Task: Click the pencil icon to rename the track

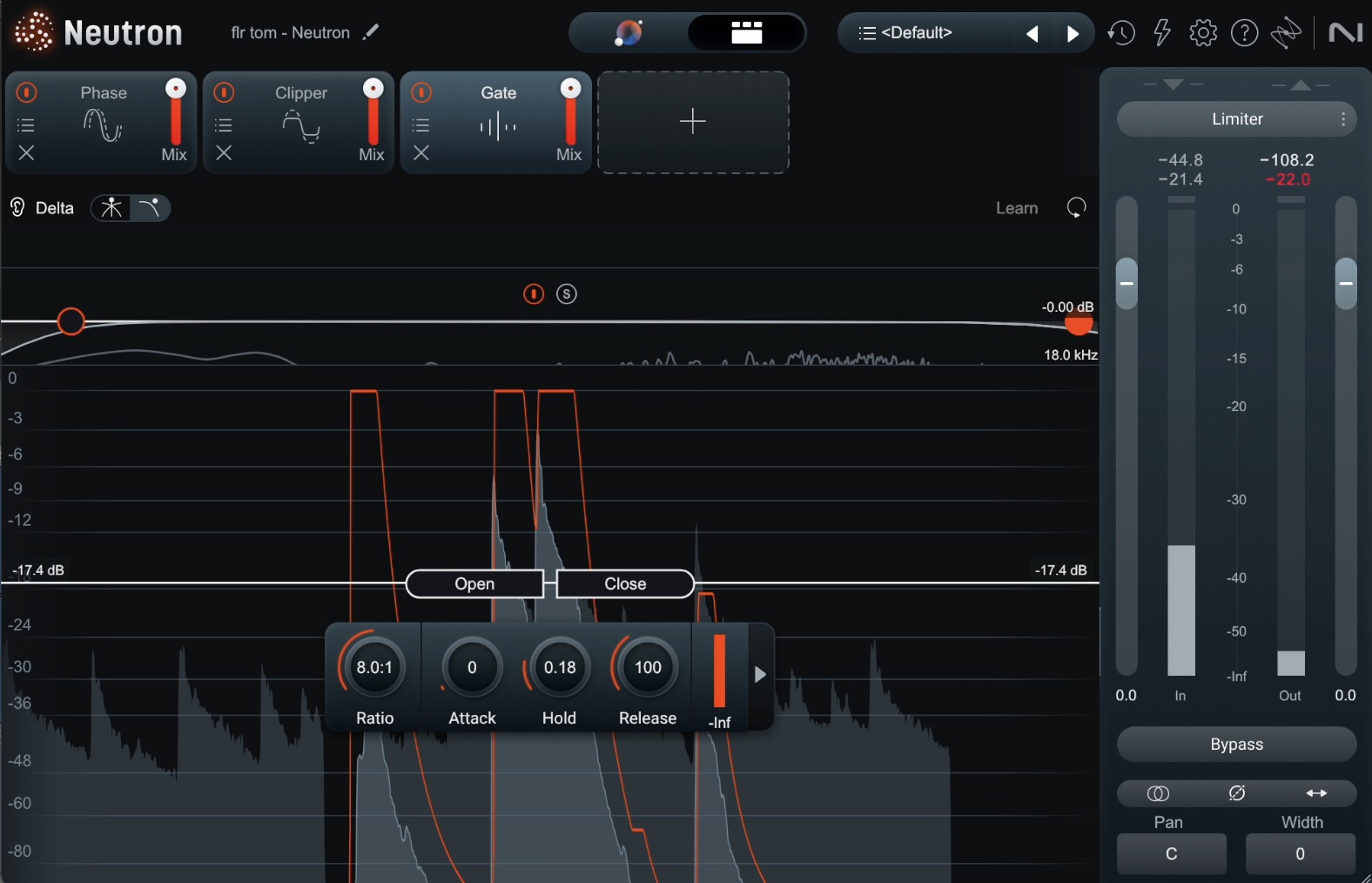Action: click(371, 32)
